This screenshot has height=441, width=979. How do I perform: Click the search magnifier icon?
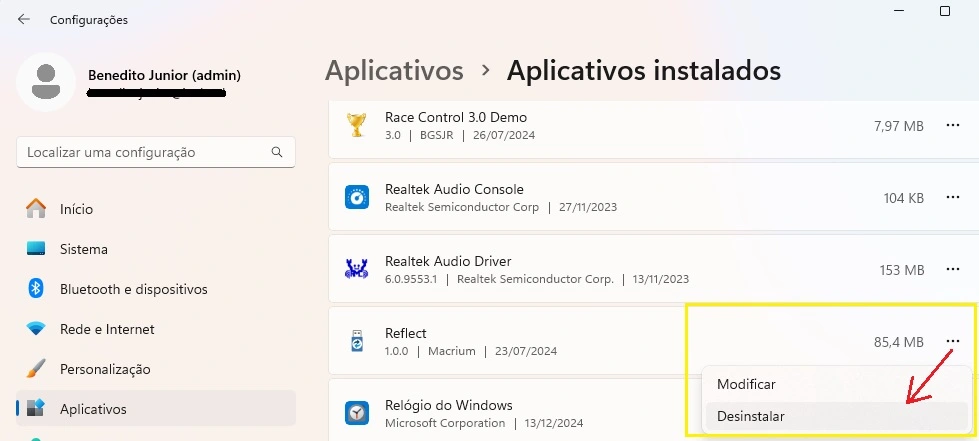click(277, 152)
